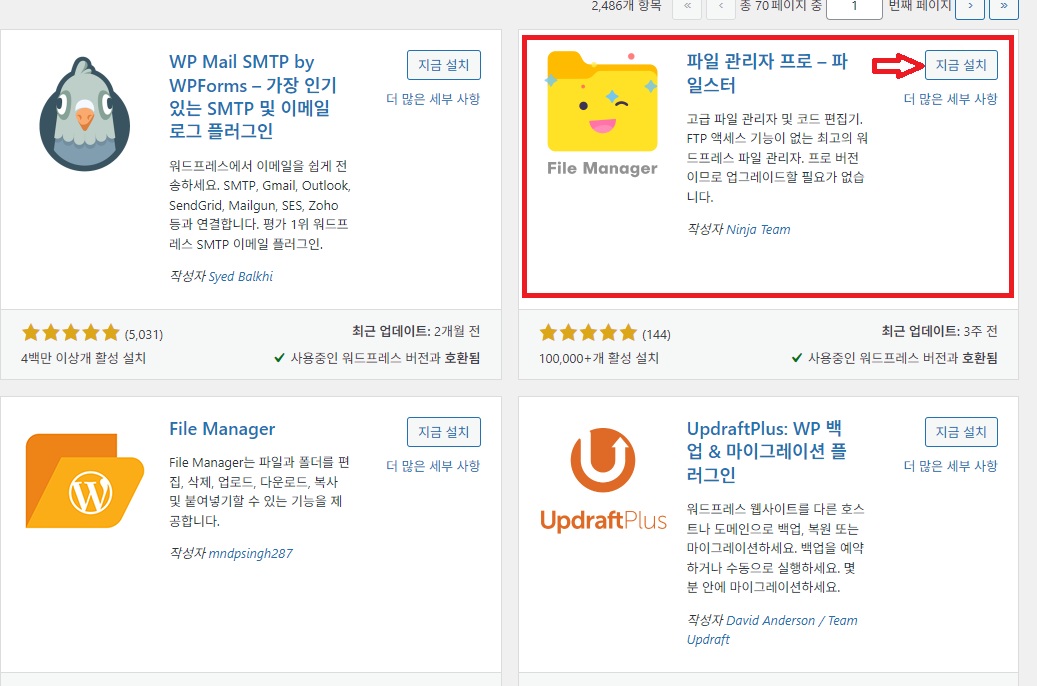Viewport: 1037px width, 686px height.
Task: Click the page number input field
Action: pyautogui.click(x=852, y=9)
